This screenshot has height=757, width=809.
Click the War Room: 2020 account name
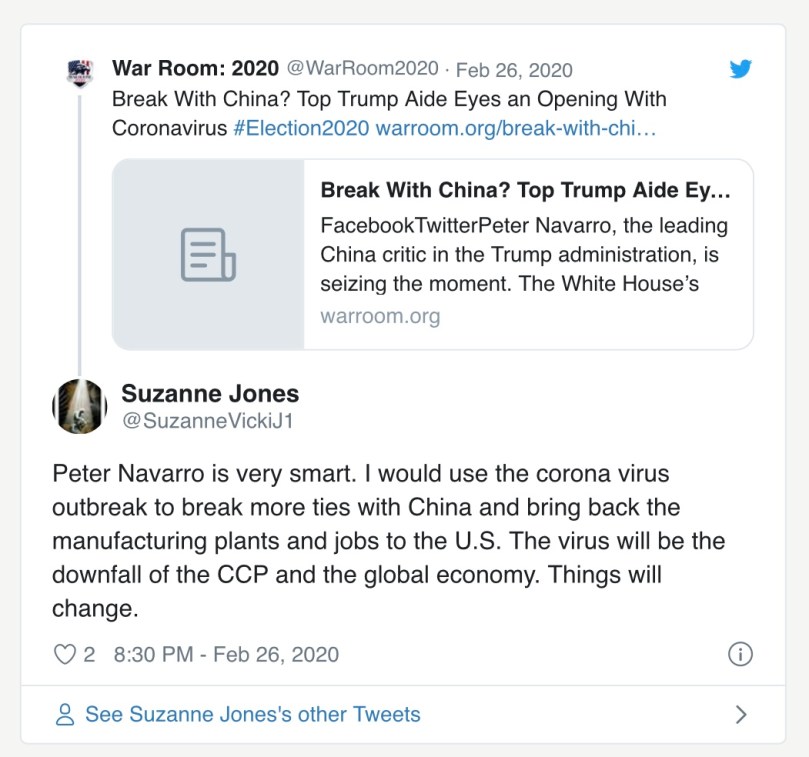click(196, 69)
